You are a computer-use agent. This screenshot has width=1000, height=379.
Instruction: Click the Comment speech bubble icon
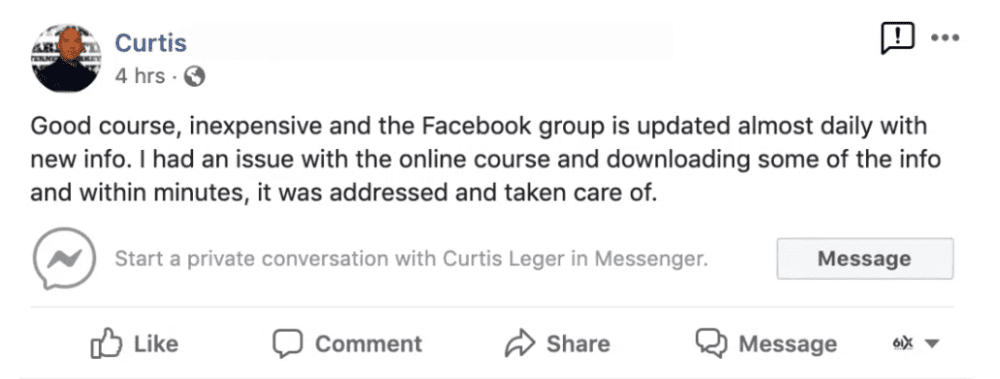click(x=287, y=343)
